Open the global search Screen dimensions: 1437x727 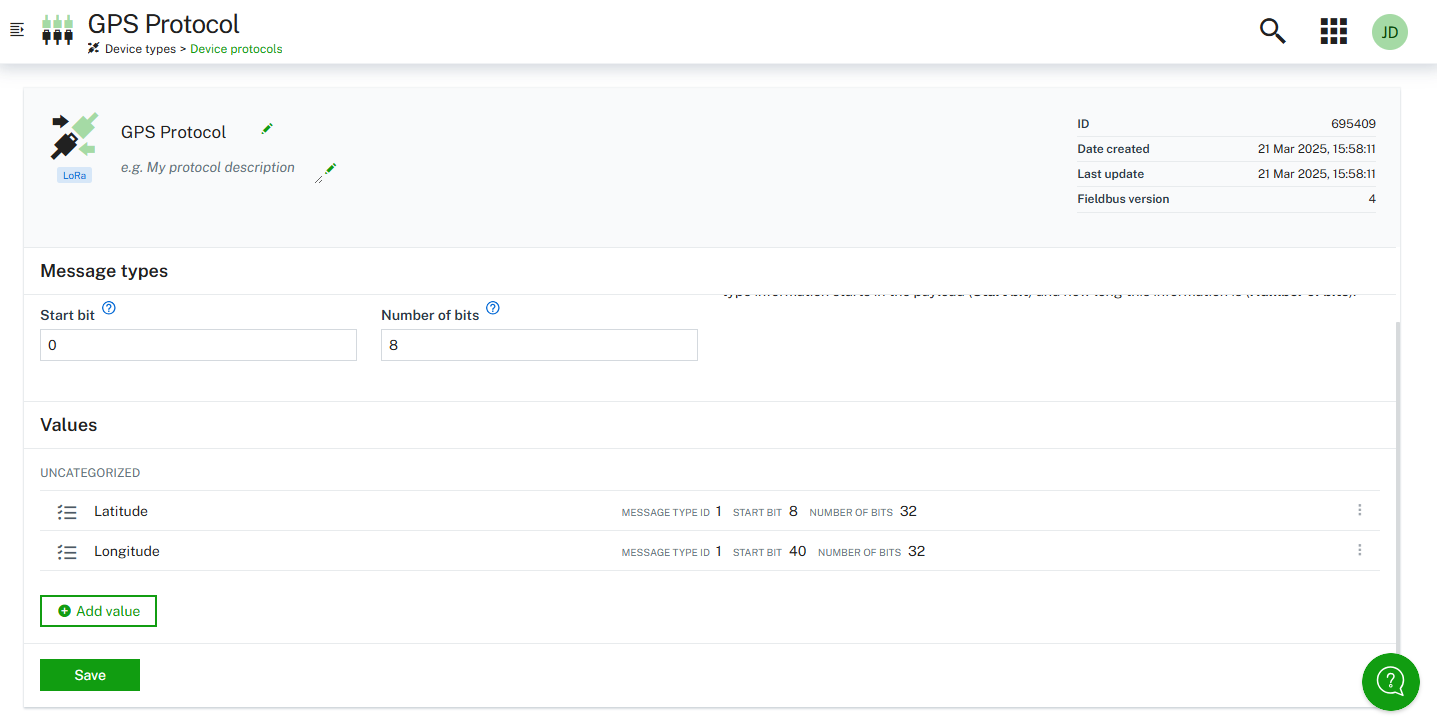[x=1271, y=31]
